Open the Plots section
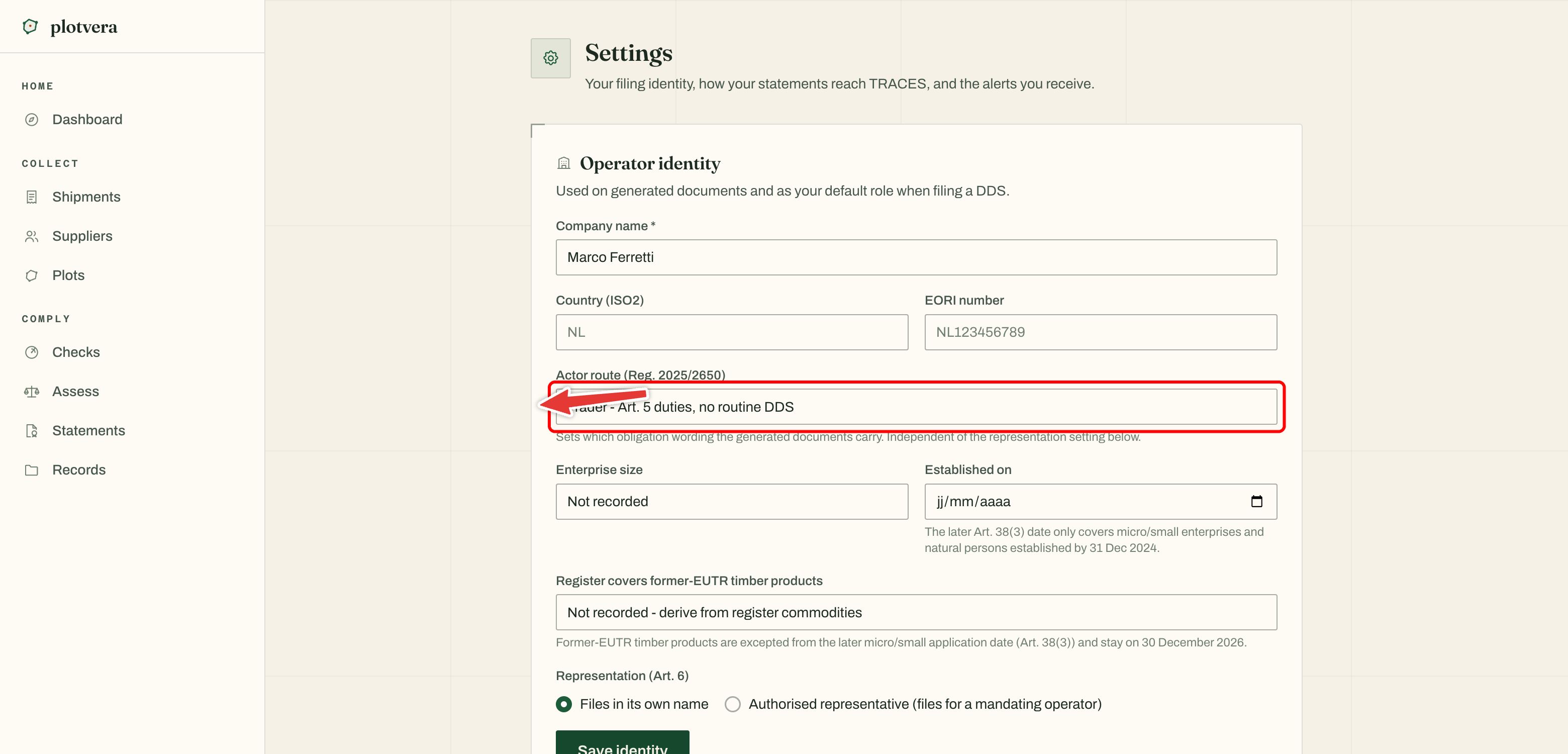The height and width of the screenshot is (754, 1568). [68, 275]
